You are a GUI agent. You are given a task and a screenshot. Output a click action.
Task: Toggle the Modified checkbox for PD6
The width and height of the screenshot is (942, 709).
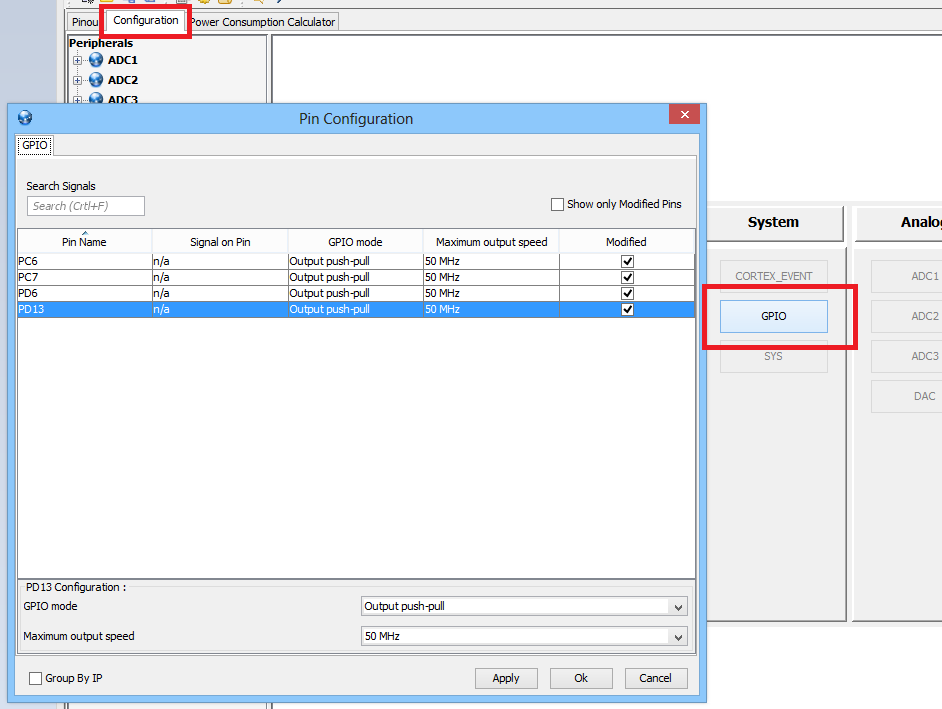[x=627, y=293]
